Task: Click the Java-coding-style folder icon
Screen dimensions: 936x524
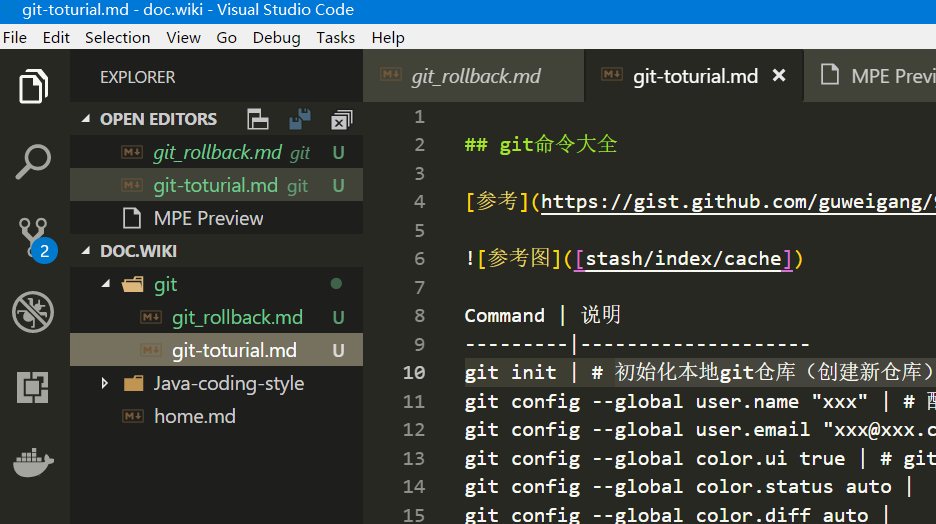Action: [133, 383]
